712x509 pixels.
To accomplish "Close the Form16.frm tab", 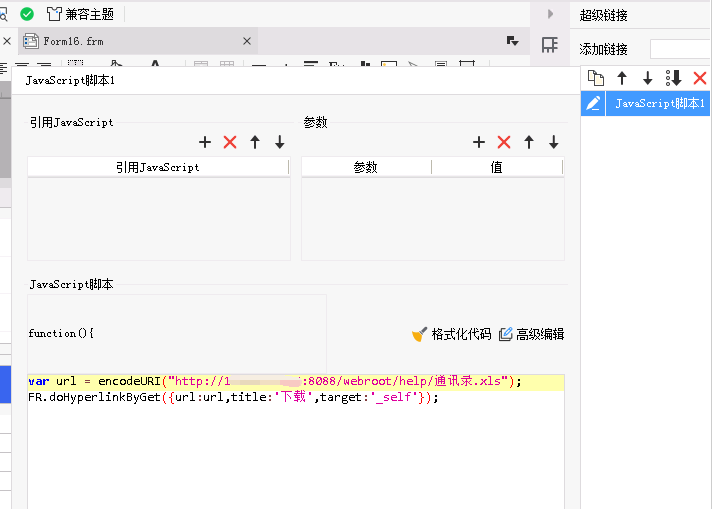I will [247, 41].
